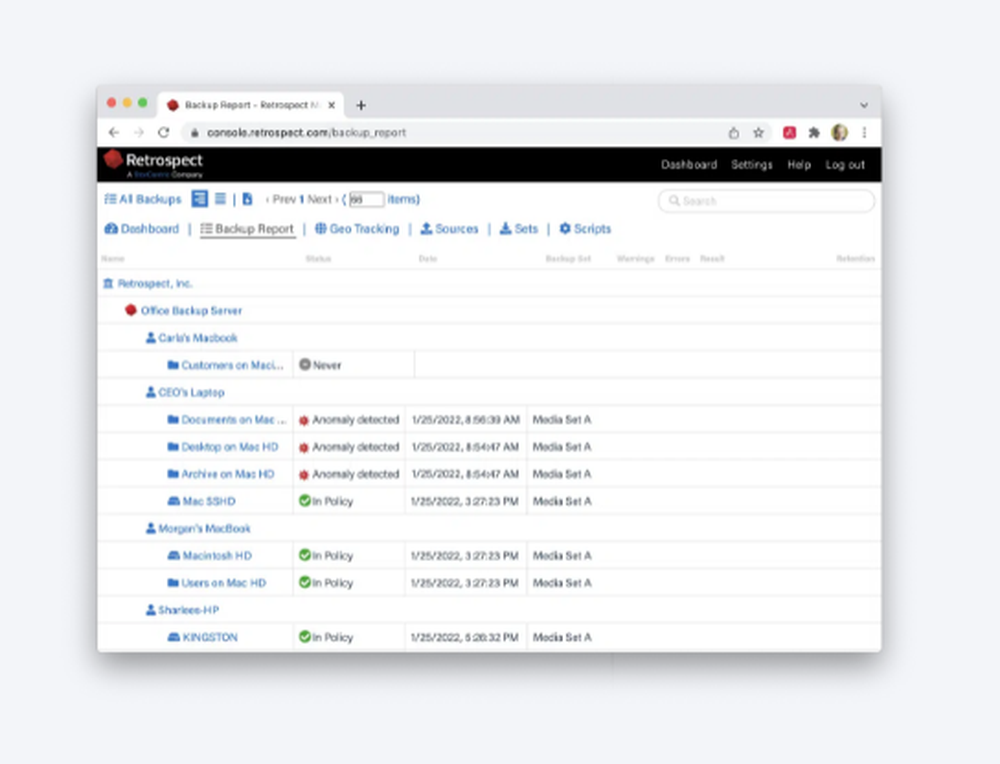Switch to the flat list view icon

(221, 199)
